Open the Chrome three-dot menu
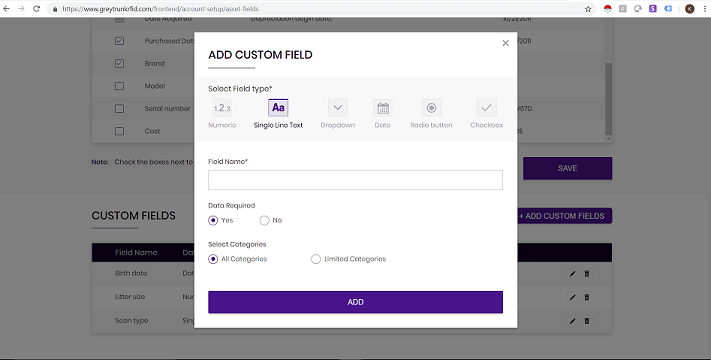711x360 pixels. coord(705,9)
